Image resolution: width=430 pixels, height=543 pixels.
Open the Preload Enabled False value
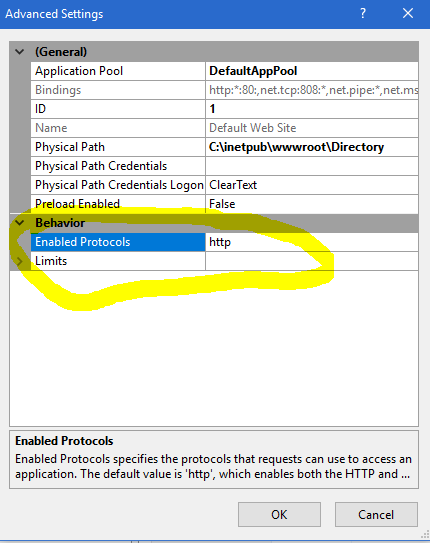point(312,204)
